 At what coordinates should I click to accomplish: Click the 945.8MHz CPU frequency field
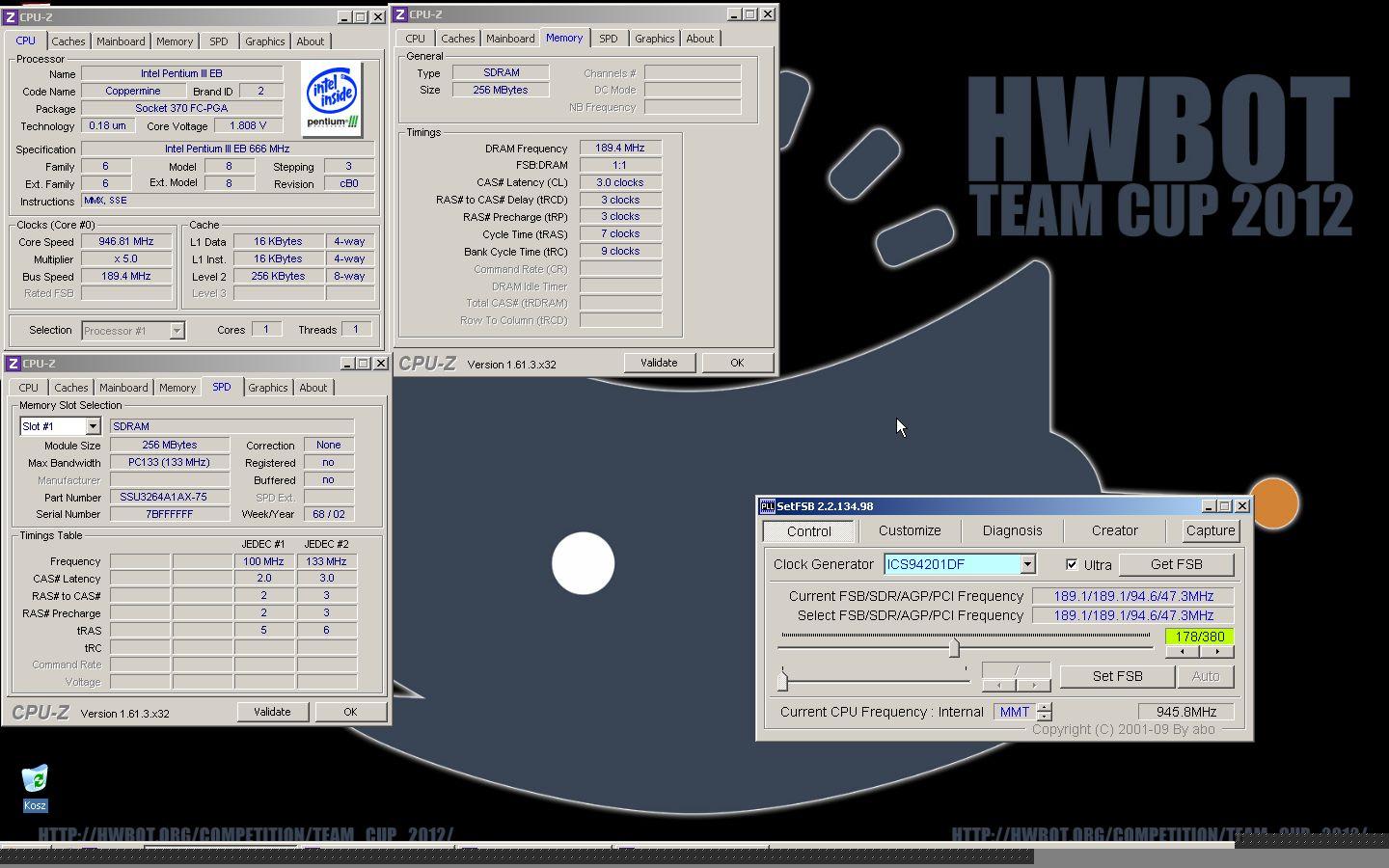(1186, 712)
